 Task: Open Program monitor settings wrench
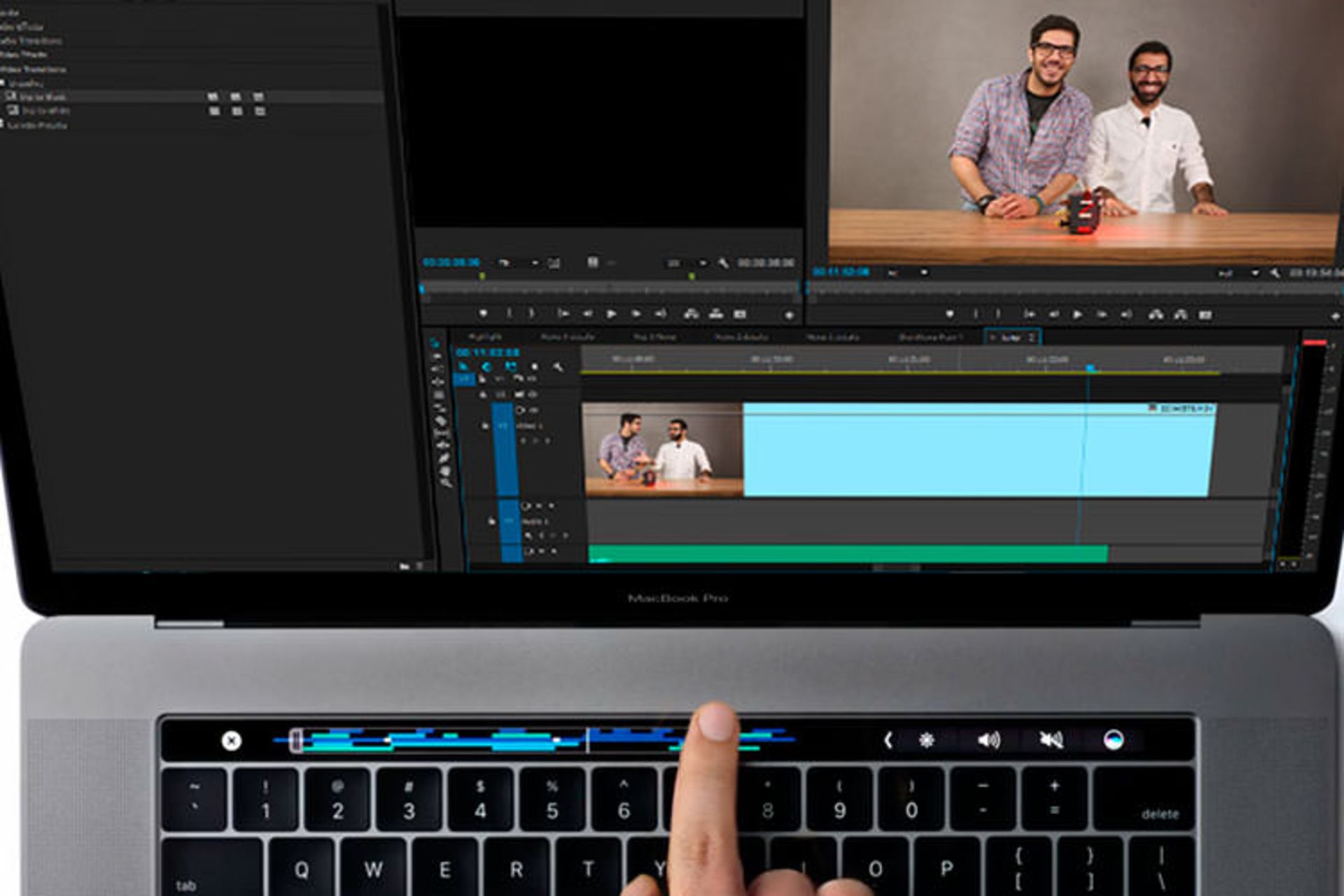point(1275,273)
